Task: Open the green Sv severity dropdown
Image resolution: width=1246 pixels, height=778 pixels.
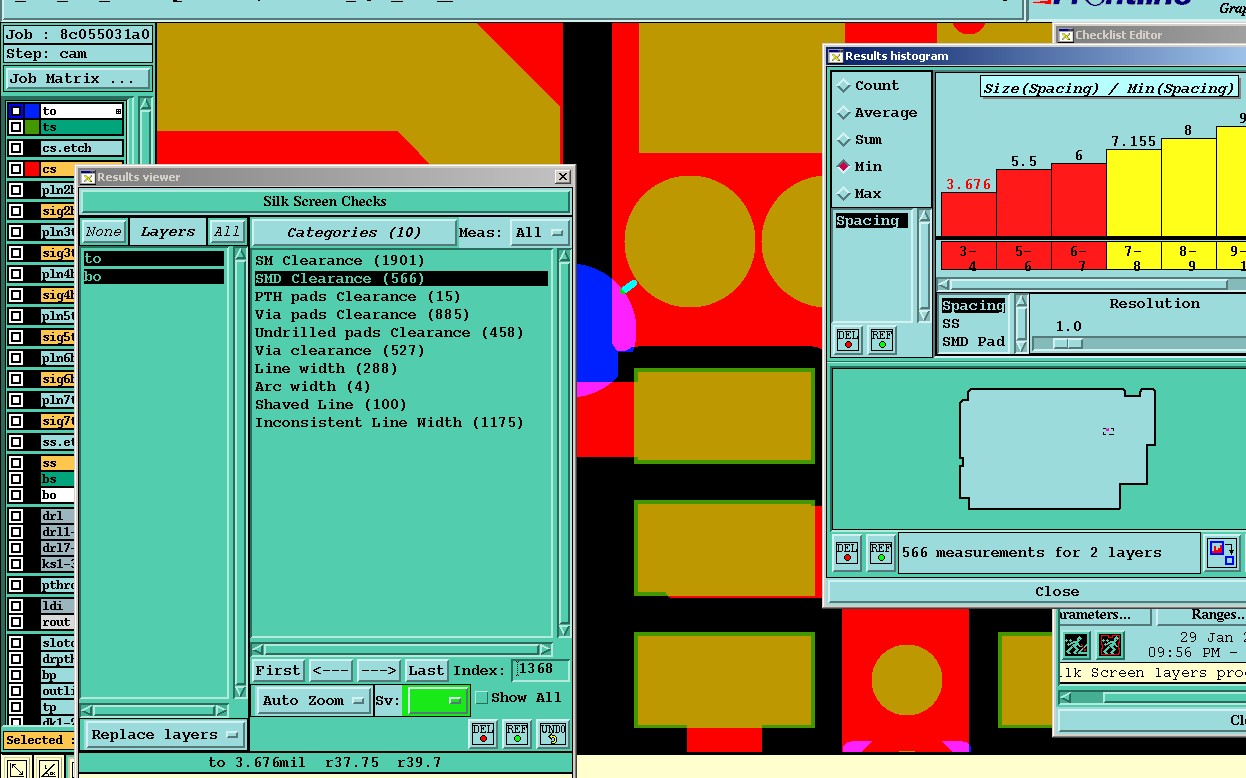Action: pyautogui.click(x=437, y=700)
